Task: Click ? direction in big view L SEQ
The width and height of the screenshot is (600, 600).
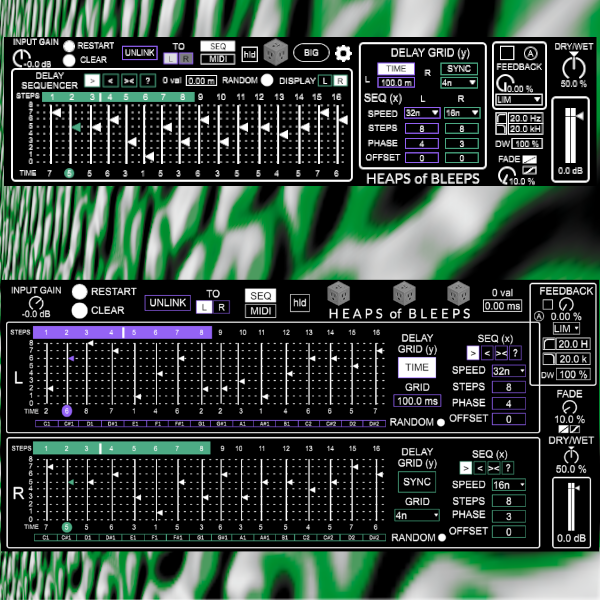Action: pyautogui.click(x=515, y=353)
